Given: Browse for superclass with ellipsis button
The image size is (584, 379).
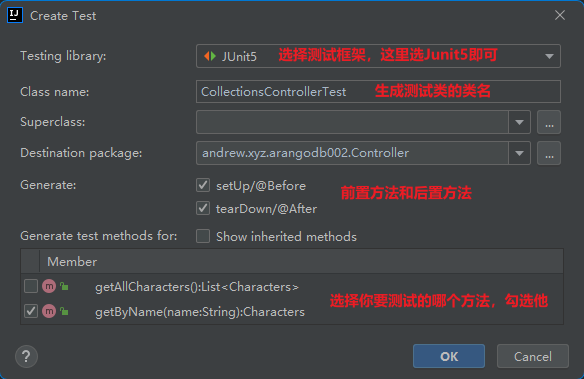Looking at the screenshot, I should click(549, 122).
